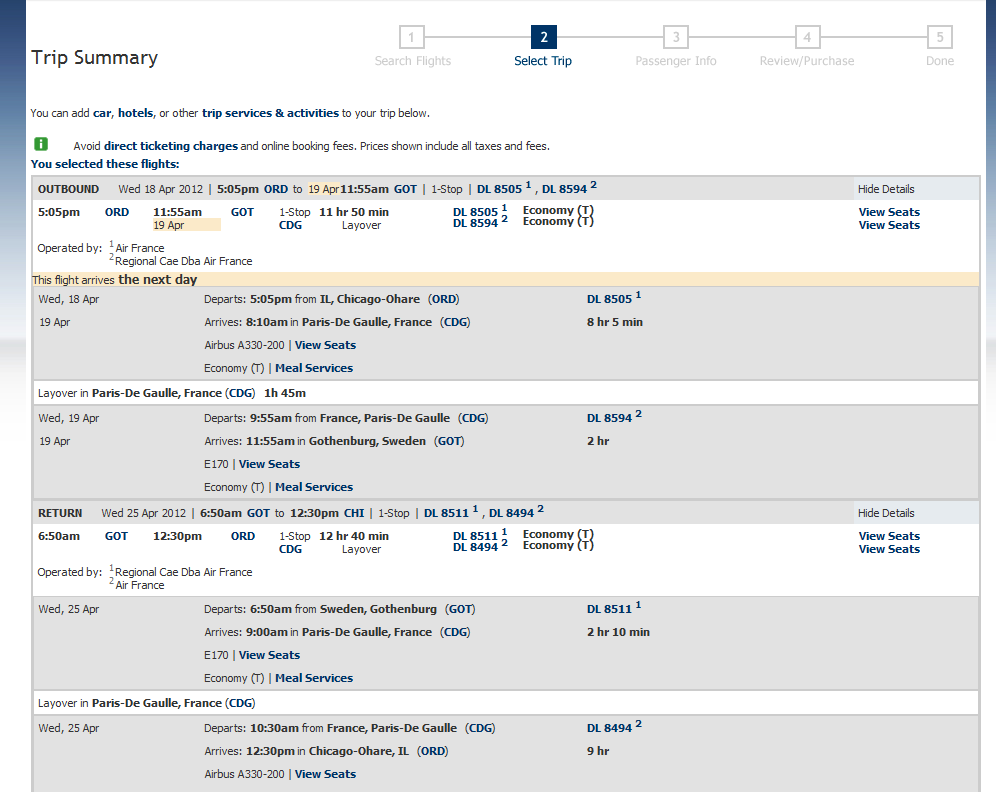Click step 1 Search Flights box
This screenshot has width=996, height=792.
click(x=412, y=38)
